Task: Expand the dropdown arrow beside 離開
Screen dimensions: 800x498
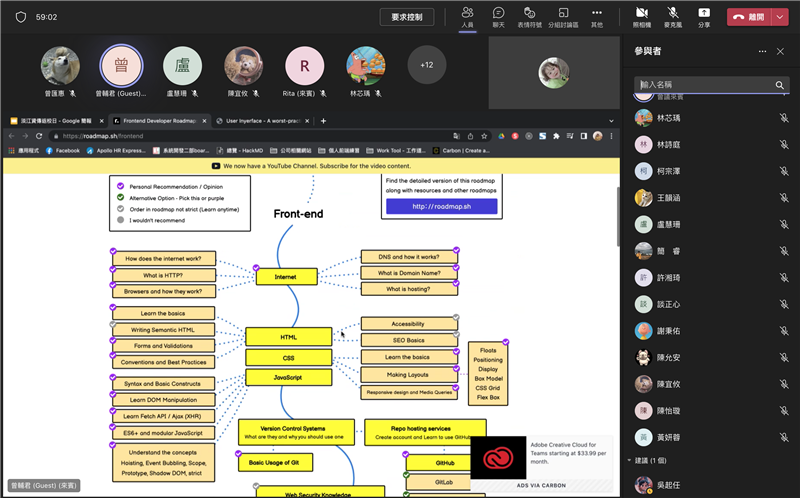Action: pyautogui.click(x=783, y=17)
